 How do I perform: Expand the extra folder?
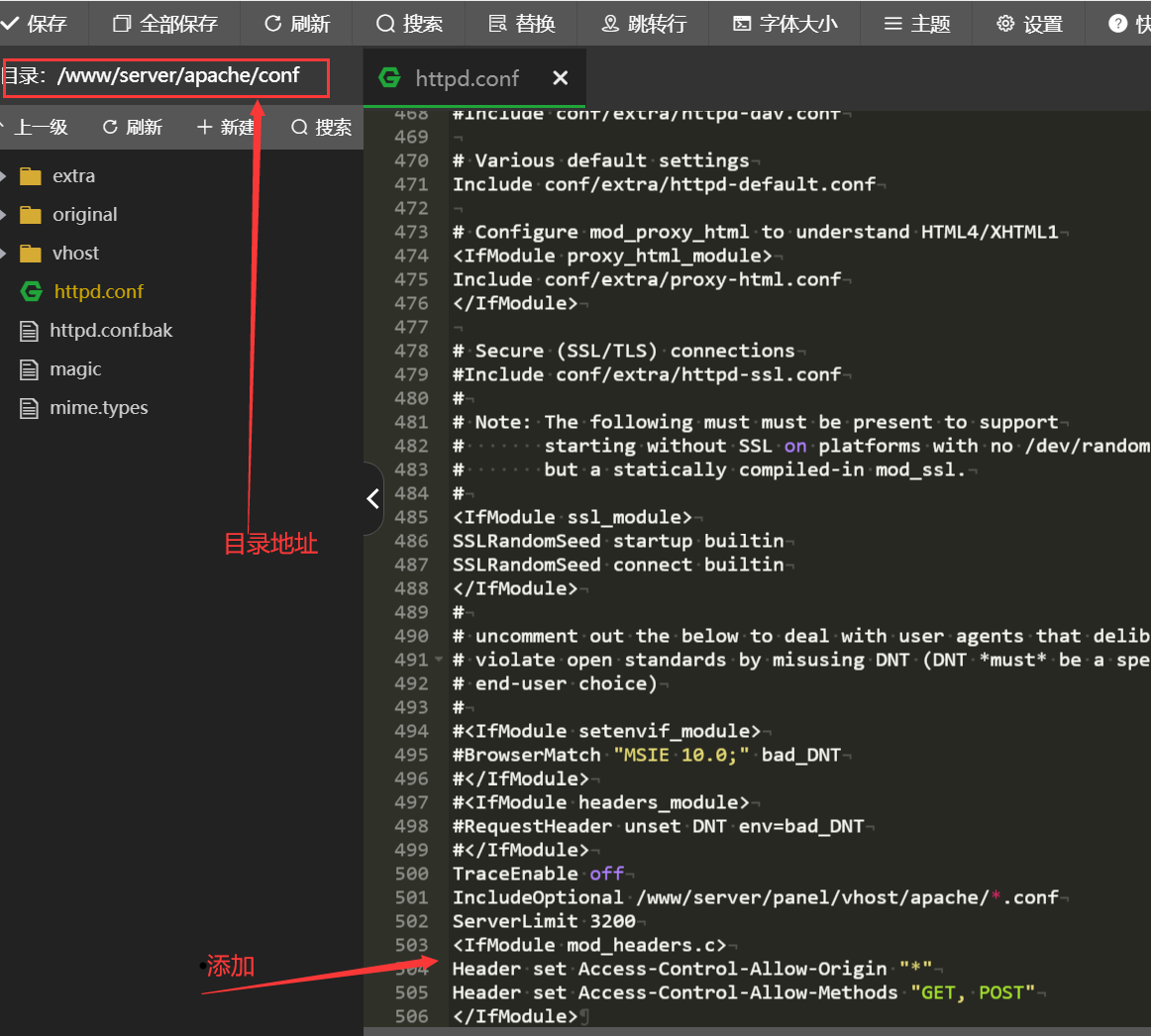[x=73, y=176]
